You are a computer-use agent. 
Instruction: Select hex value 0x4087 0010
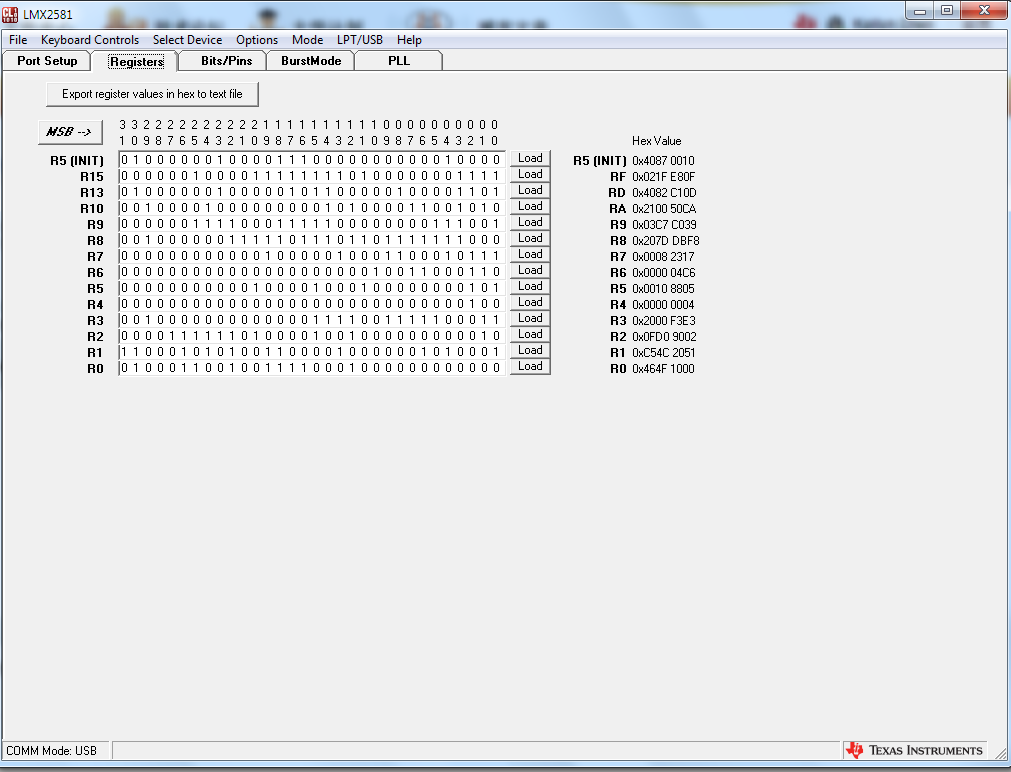663,161
